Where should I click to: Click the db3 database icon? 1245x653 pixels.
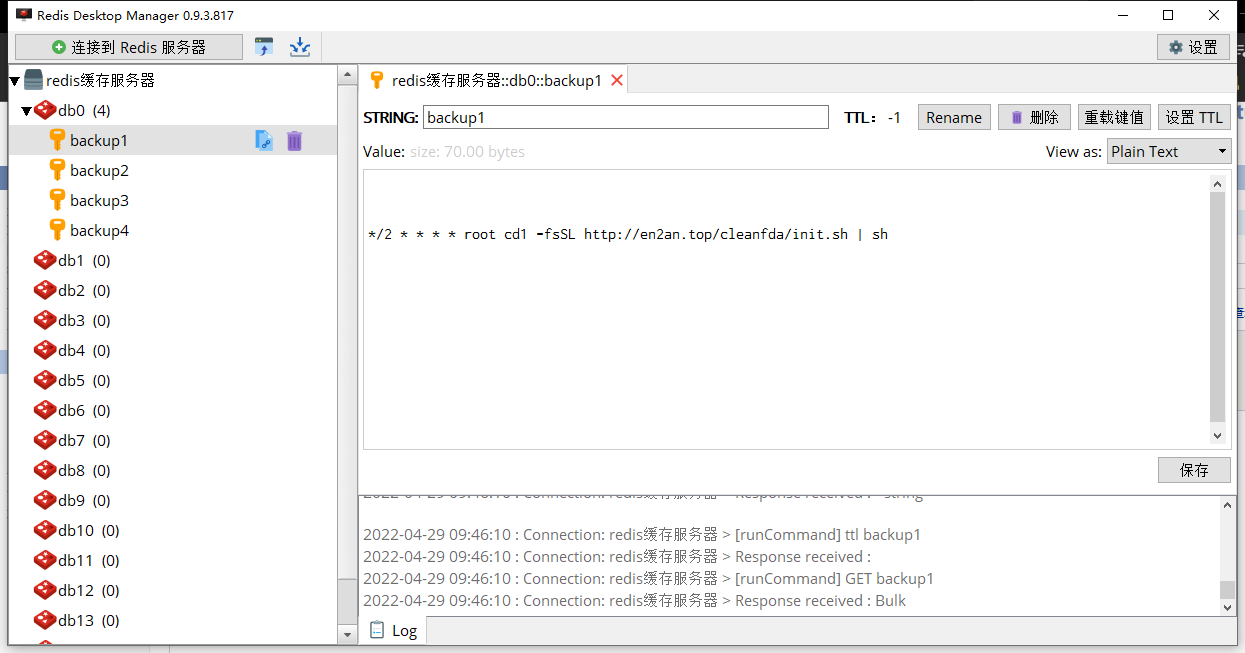45,320
